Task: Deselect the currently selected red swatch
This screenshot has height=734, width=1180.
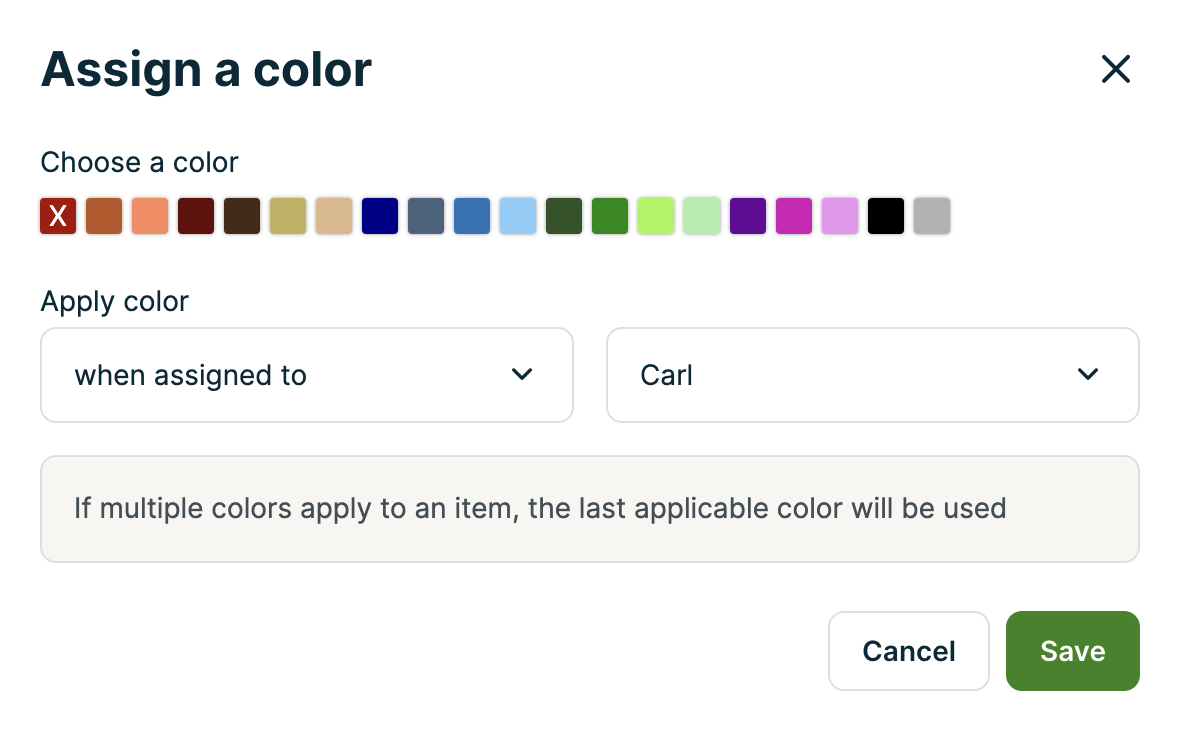Action: click(57, 215)
